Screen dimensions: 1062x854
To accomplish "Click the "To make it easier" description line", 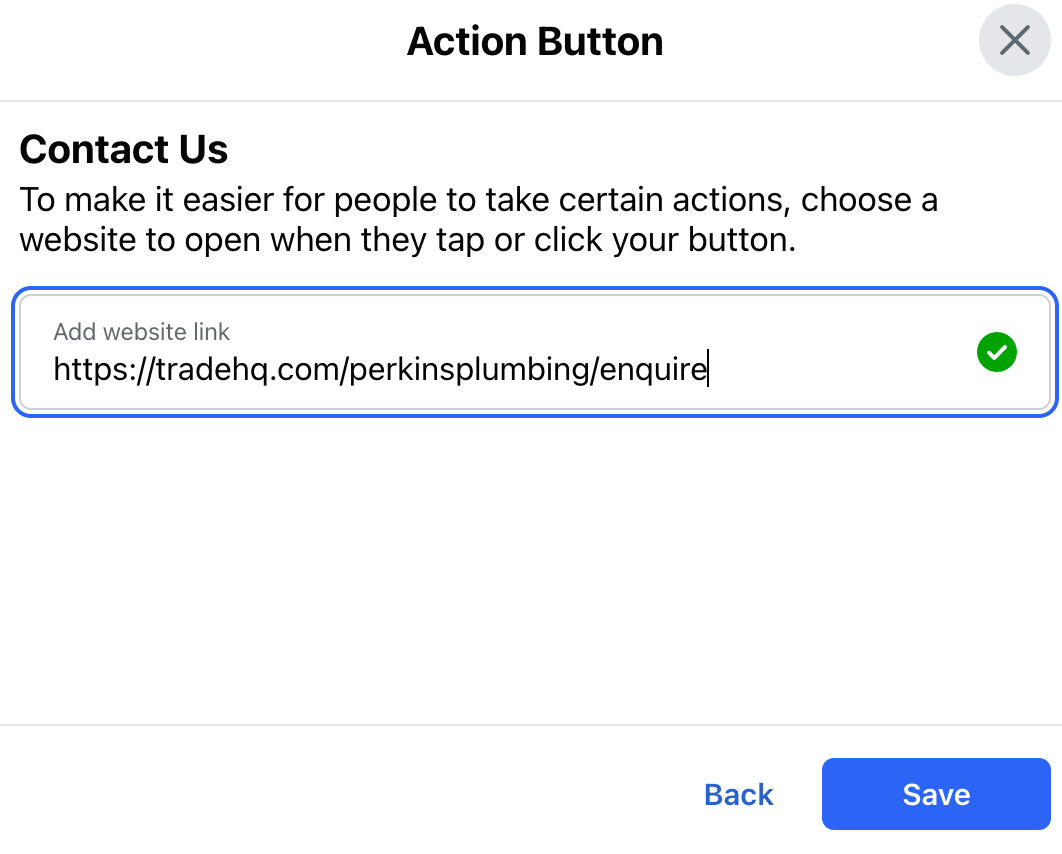I will point(478,200).
